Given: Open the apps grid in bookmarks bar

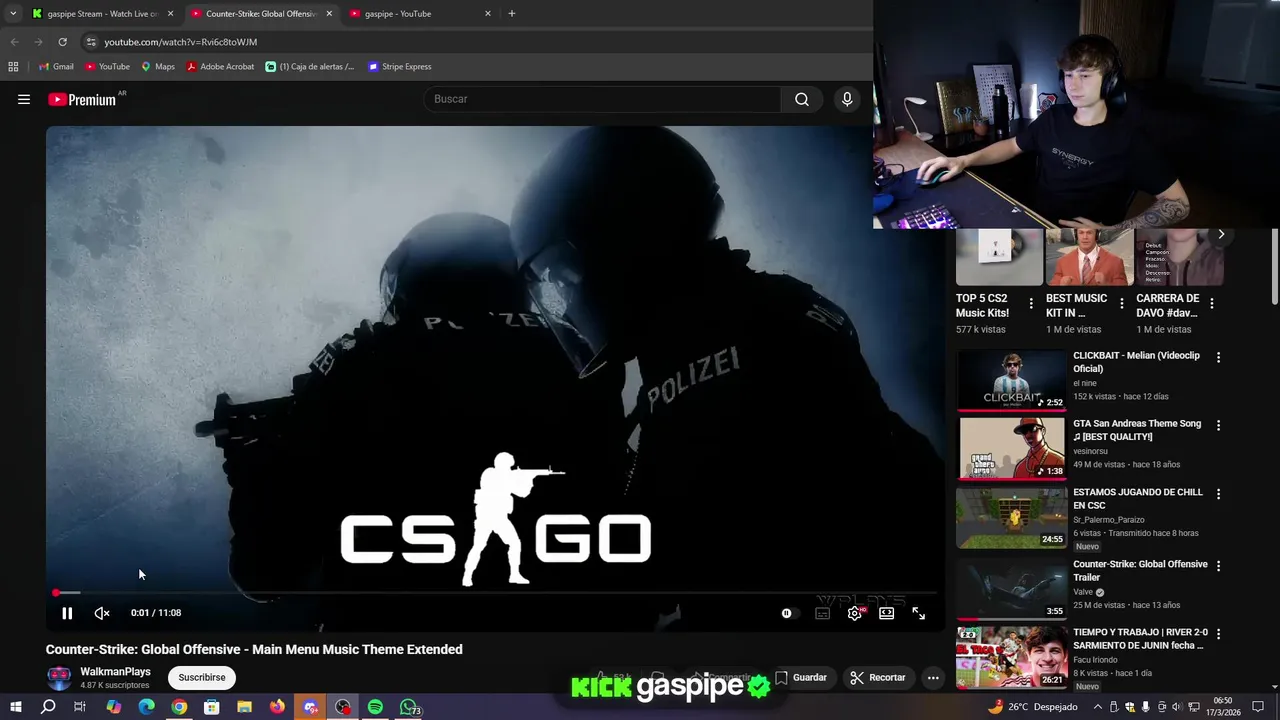Looking at the screenshot, I should [13, 67].
